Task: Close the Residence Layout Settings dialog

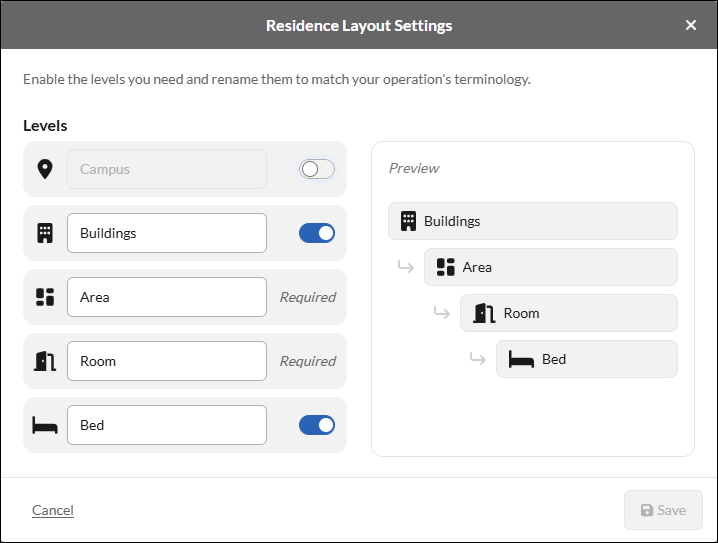Action: pos(691,25)
